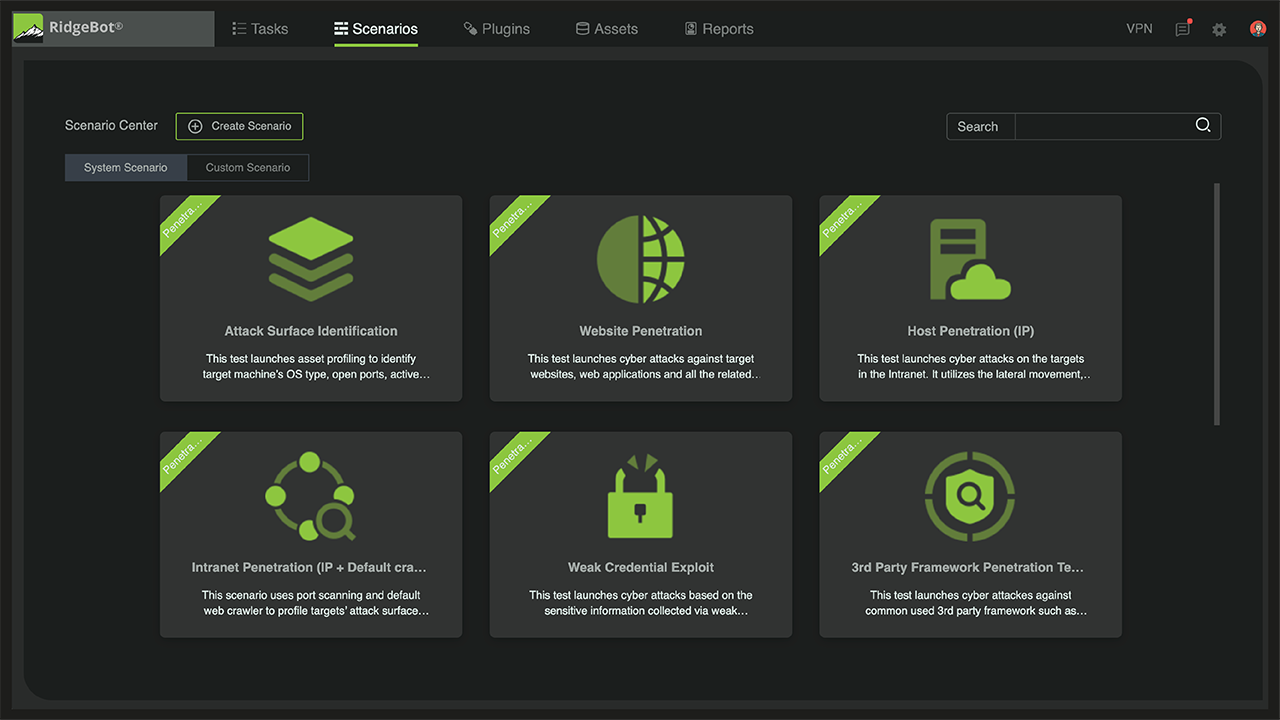Go to the Assets tab
This screenshot has height=720, width=1280.
[x=606, y=29]
